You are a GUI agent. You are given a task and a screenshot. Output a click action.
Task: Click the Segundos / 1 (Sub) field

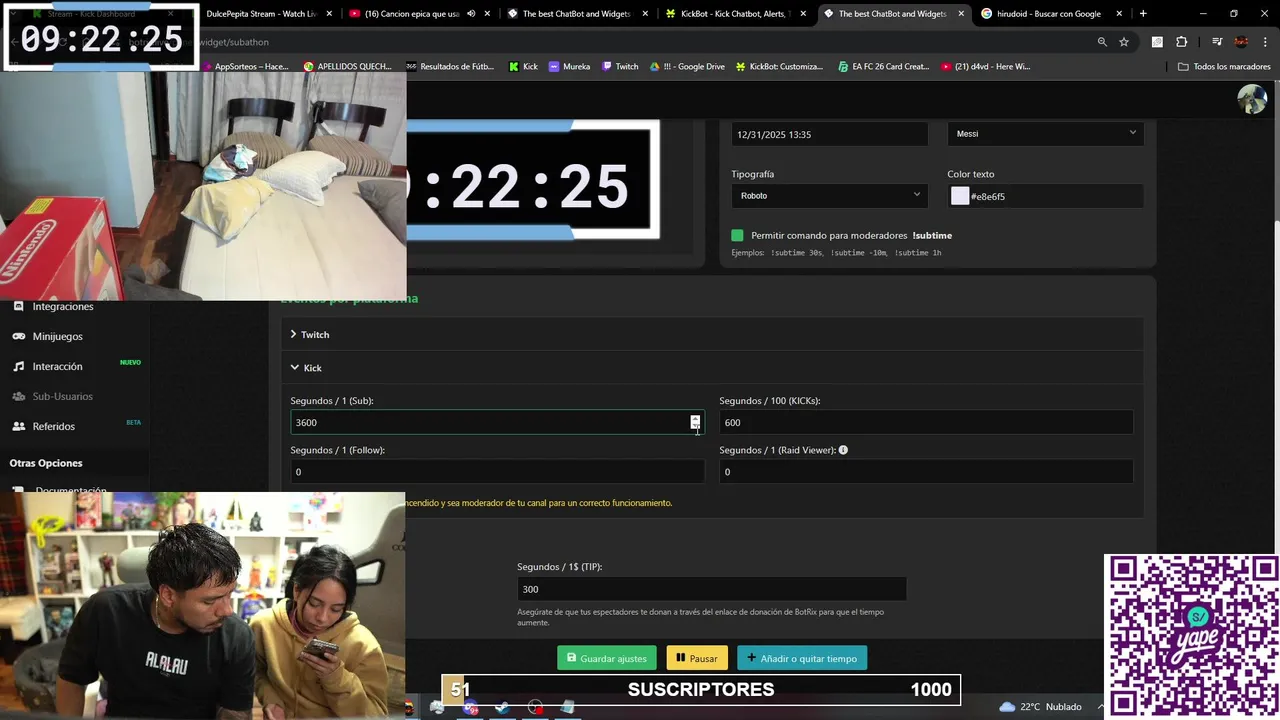pyautogui.click(x=497, y=422)
